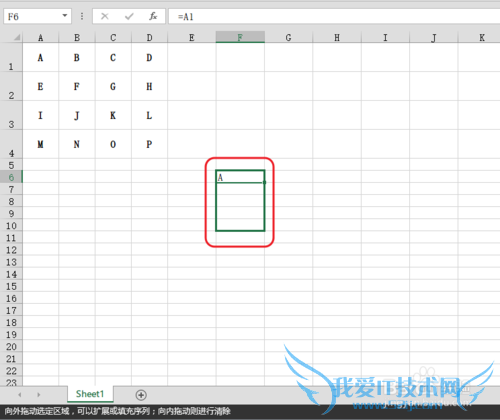Select row 3 header

click(x=11, y=115)
